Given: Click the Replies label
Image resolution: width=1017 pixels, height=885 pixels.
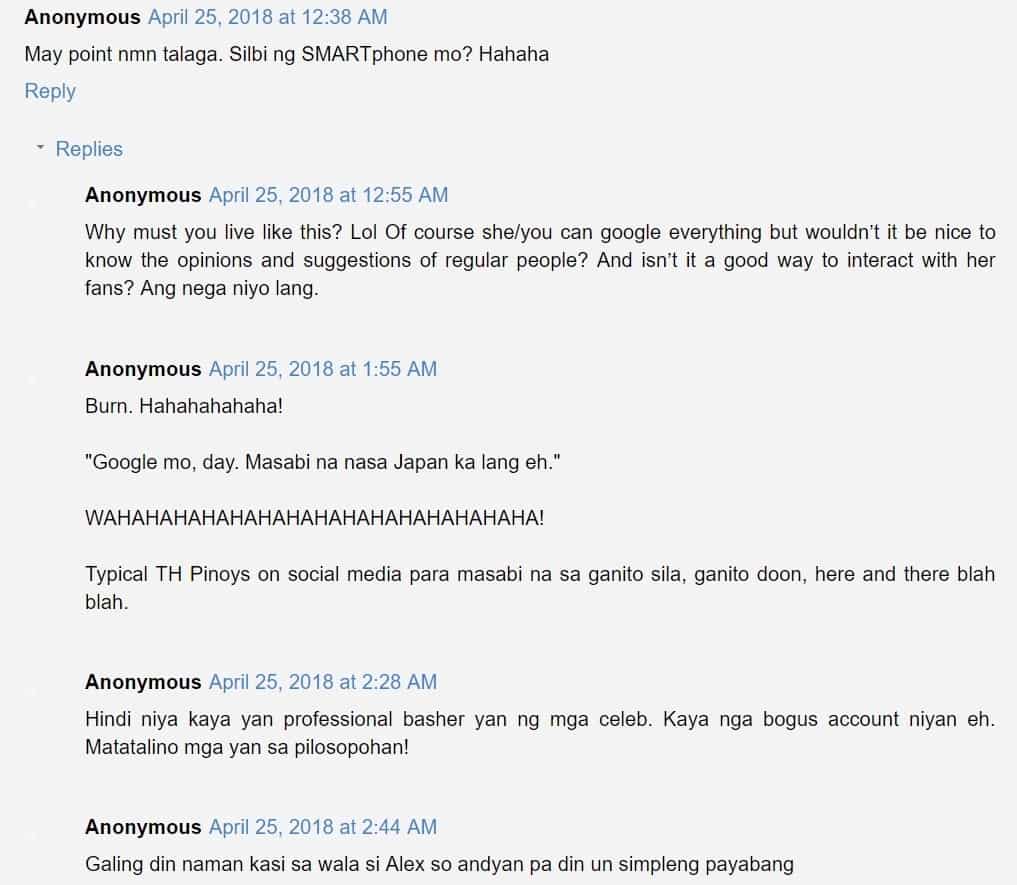Looking at the screenshot, I should 89,149.
